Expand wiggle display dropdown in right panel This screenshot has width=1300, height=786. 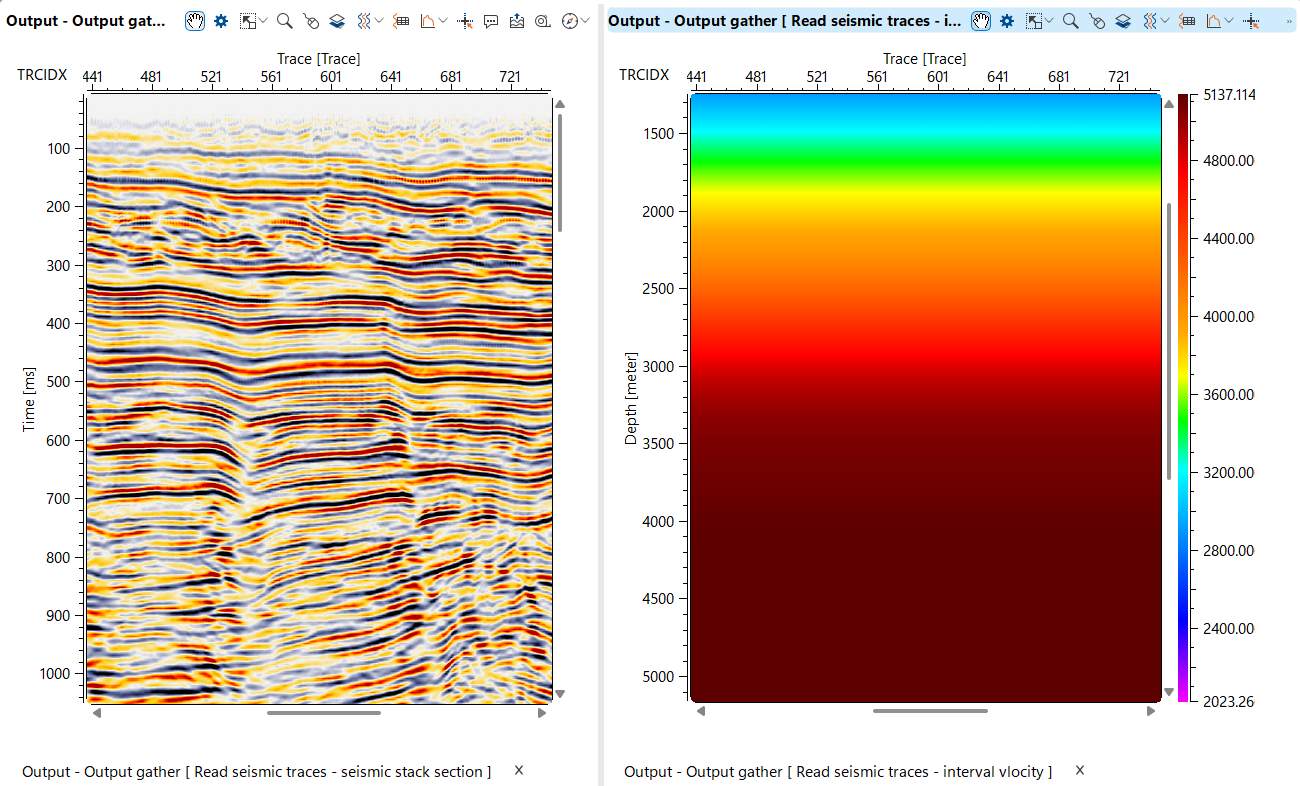click(x=1165, y=20)
